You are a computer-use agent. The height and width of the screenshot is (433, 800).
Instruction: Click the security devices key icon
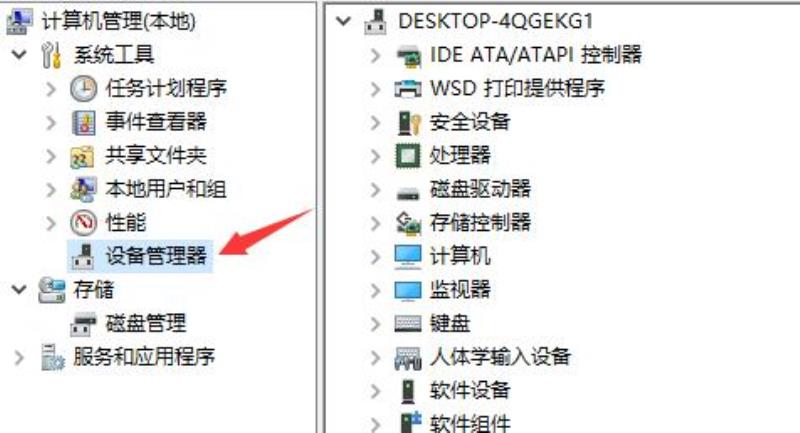coord(409,122)
